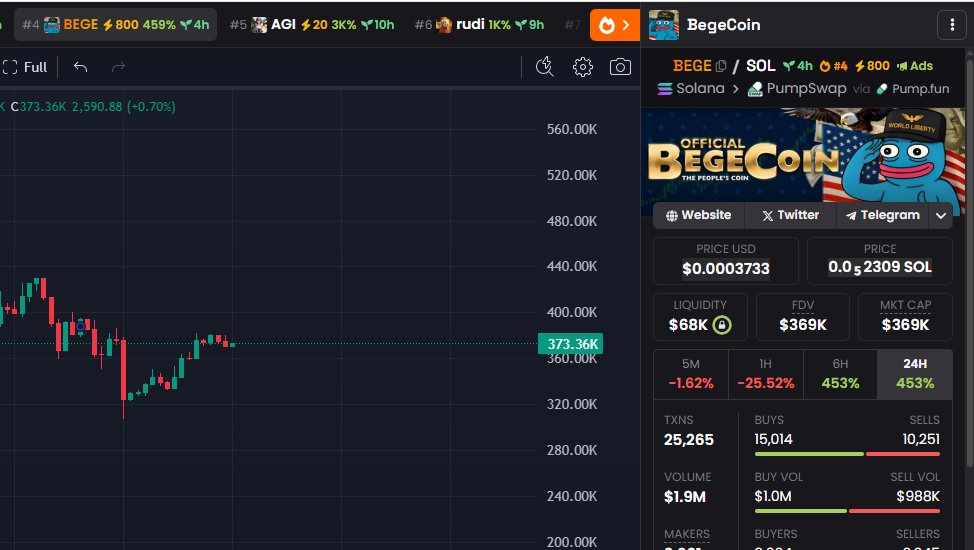The height and width of the screenshot is (550, 974).
Task: Click the green buys proportion bar
Action: [809, 454]
